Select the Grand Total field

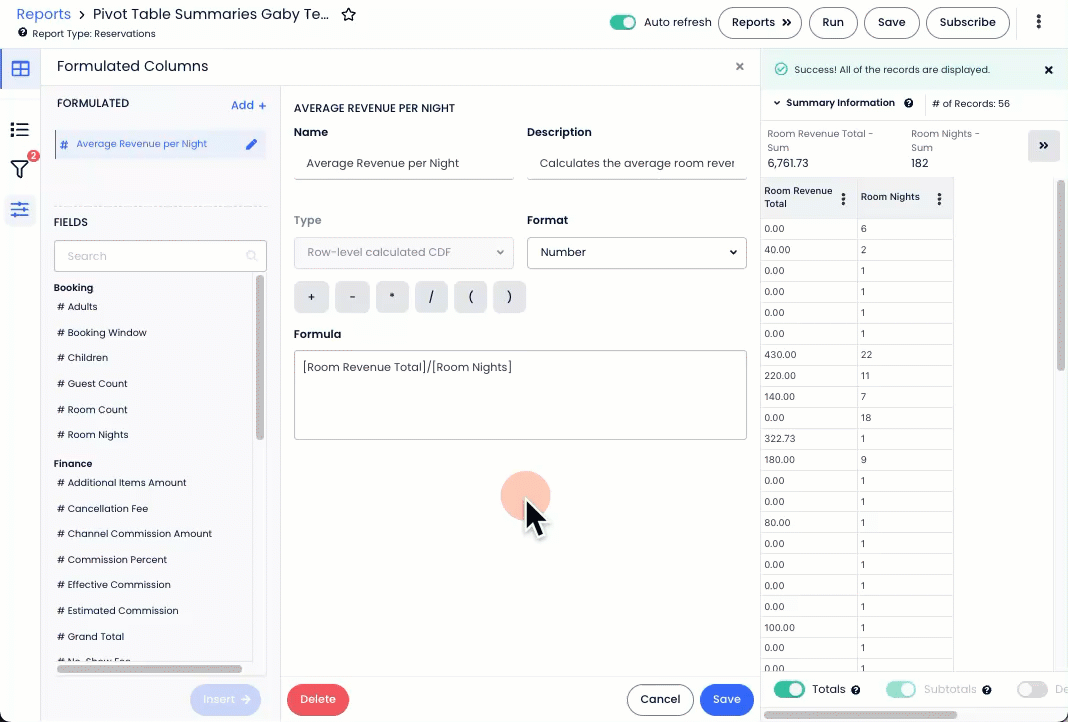pyautogui.click(x=91, y=636)
